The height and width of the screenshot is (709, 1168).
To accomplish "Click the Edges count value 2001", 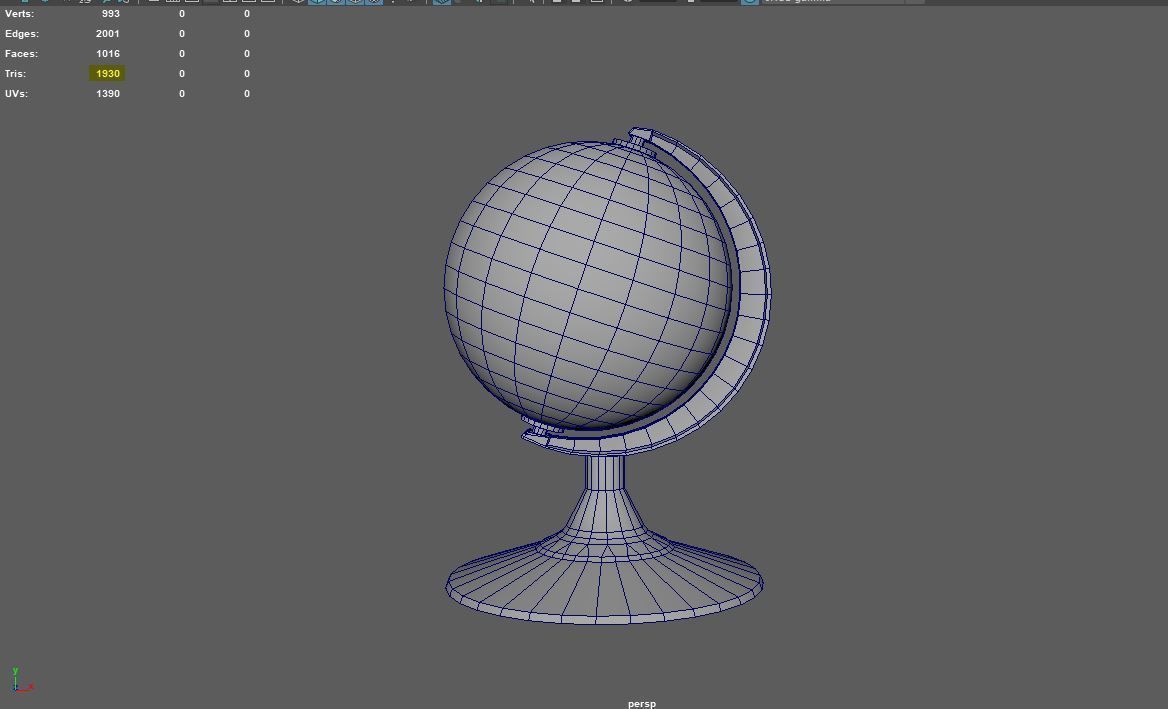I will tap(107, 34).
